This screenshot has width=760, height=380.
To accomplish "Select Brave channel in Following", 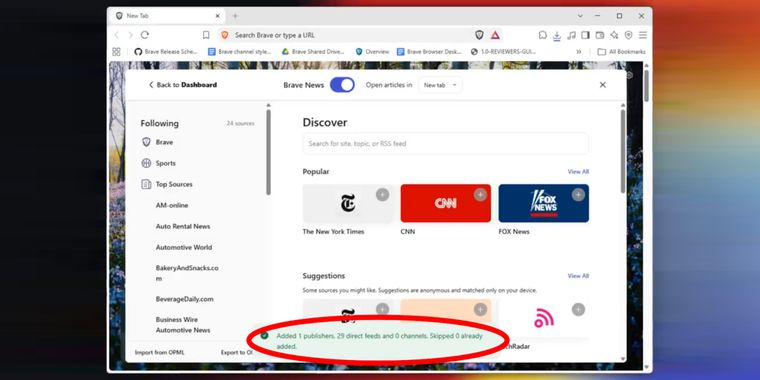I will 164,142.
